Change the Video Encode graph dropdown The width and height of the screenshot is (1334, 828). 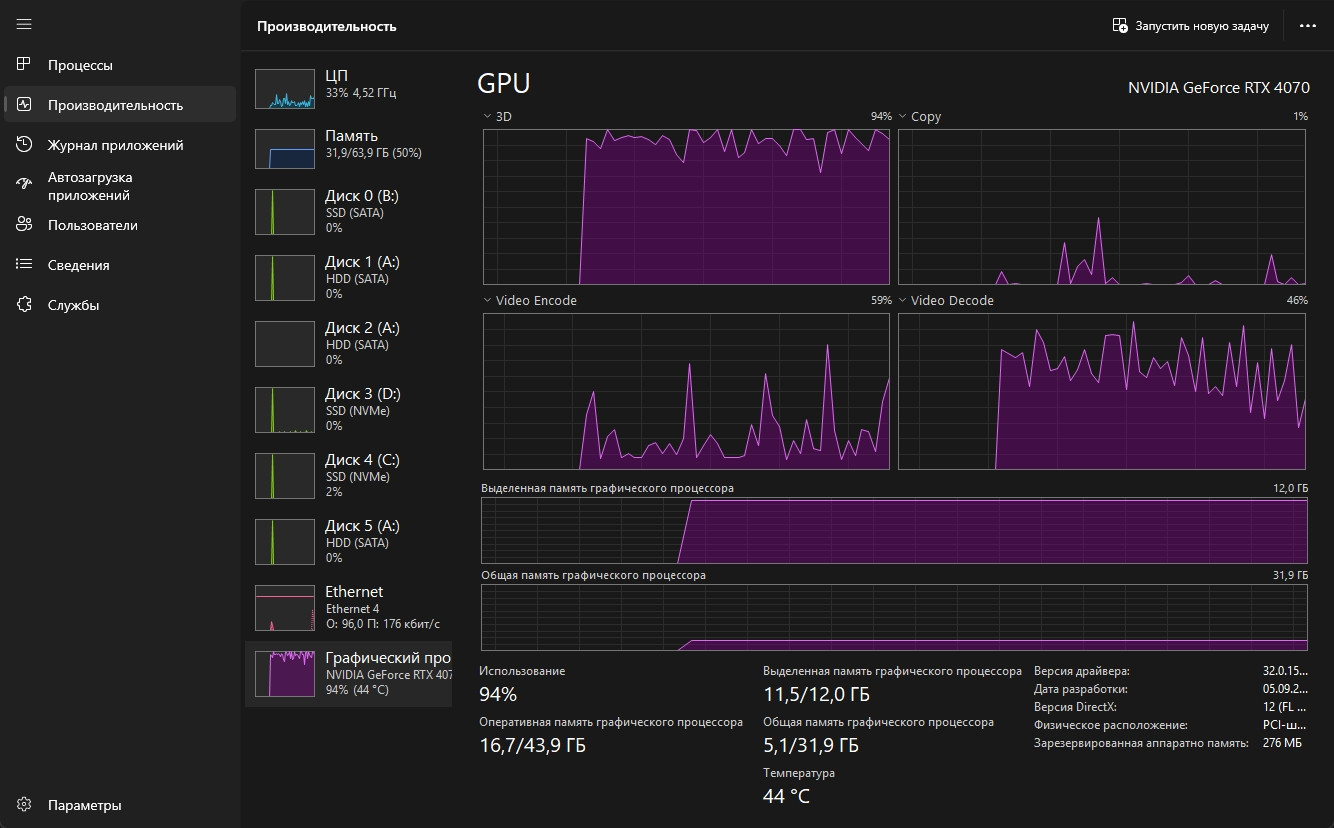tap(488, 301)
